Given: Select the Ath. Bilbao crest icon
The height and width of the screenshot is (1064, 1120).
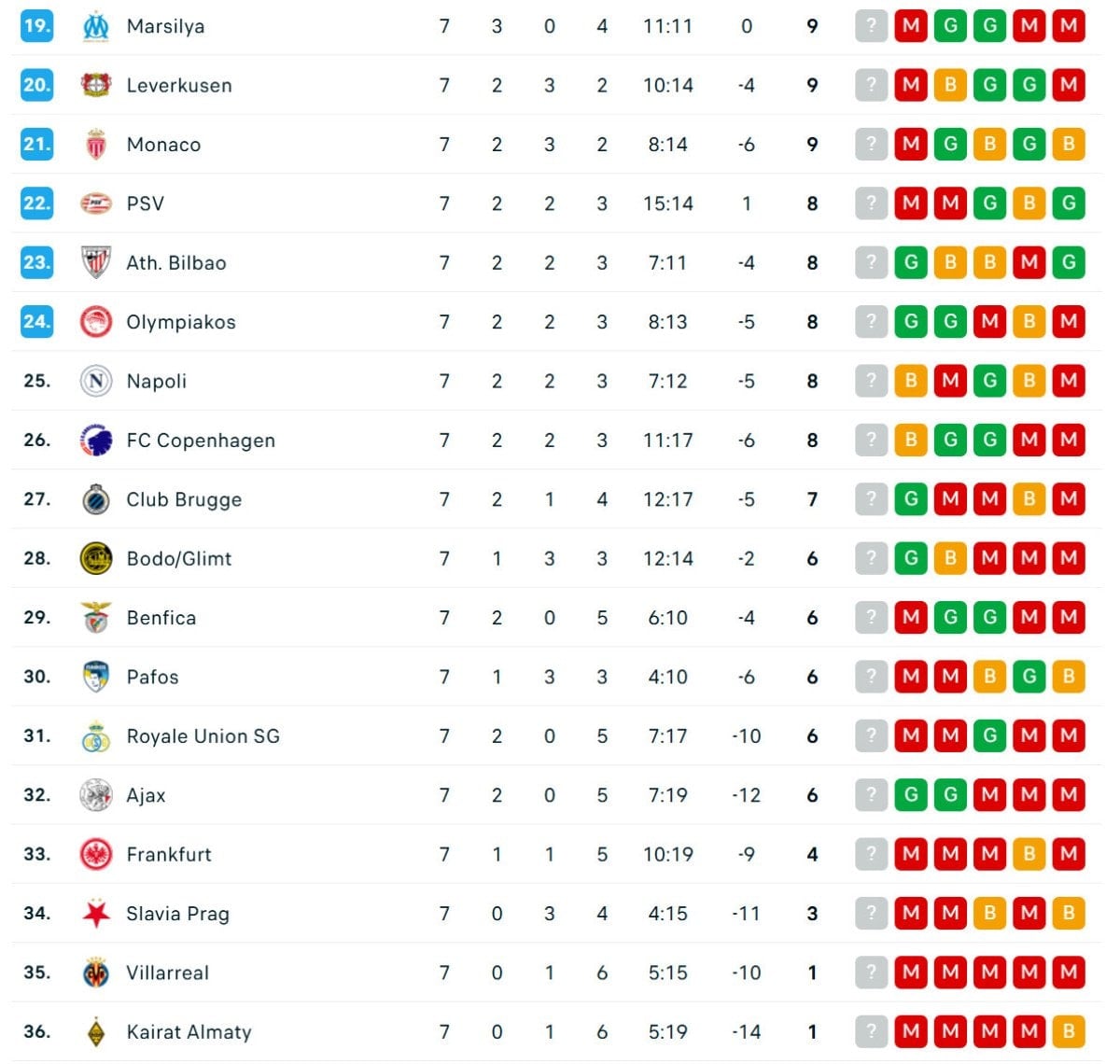Looking at the screenshot, I should (96, 262).
